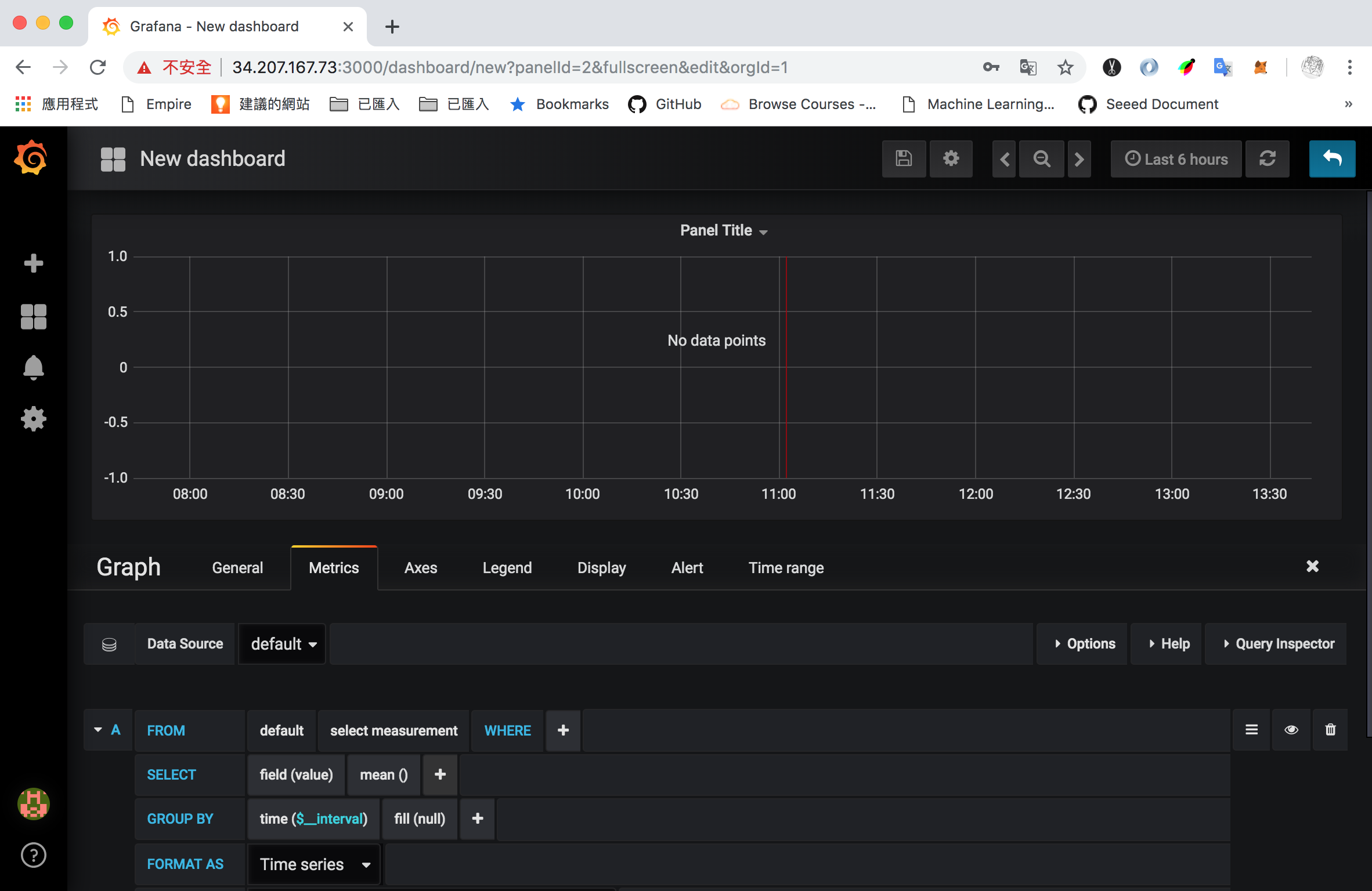The image size is (1372, 891).
Task: Switch to the Display tab
Action: tap(601, 567)
